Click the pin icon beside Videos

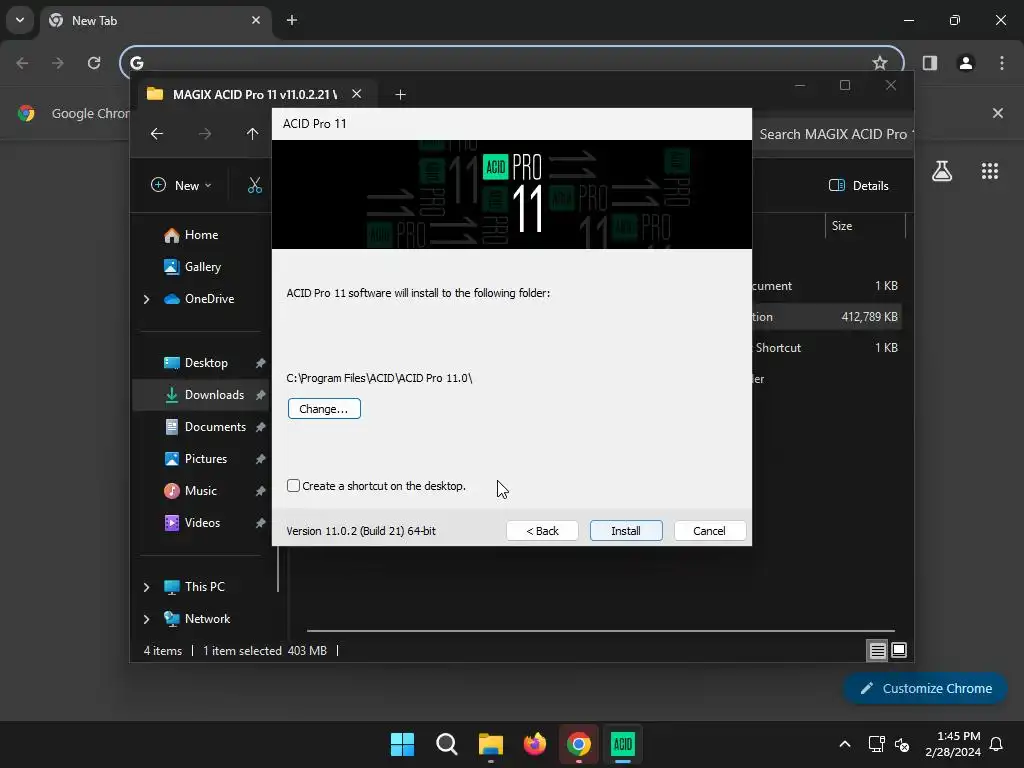pos(260,523)
